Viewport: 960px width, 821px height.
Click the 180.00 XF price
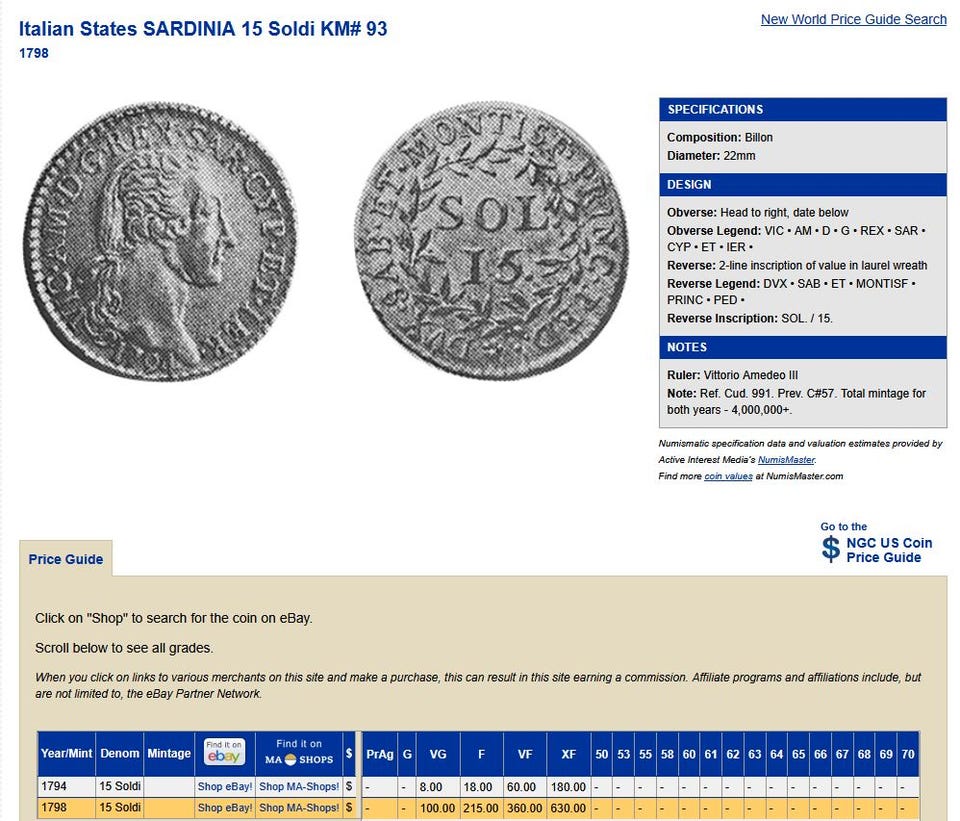[x=569, y=787]
